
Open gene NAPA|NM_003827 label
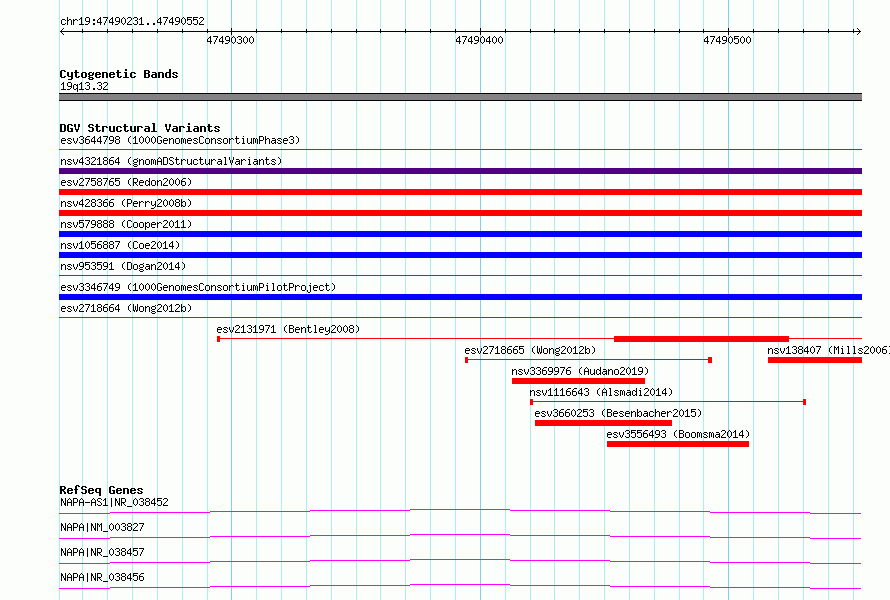coord(102,527)
